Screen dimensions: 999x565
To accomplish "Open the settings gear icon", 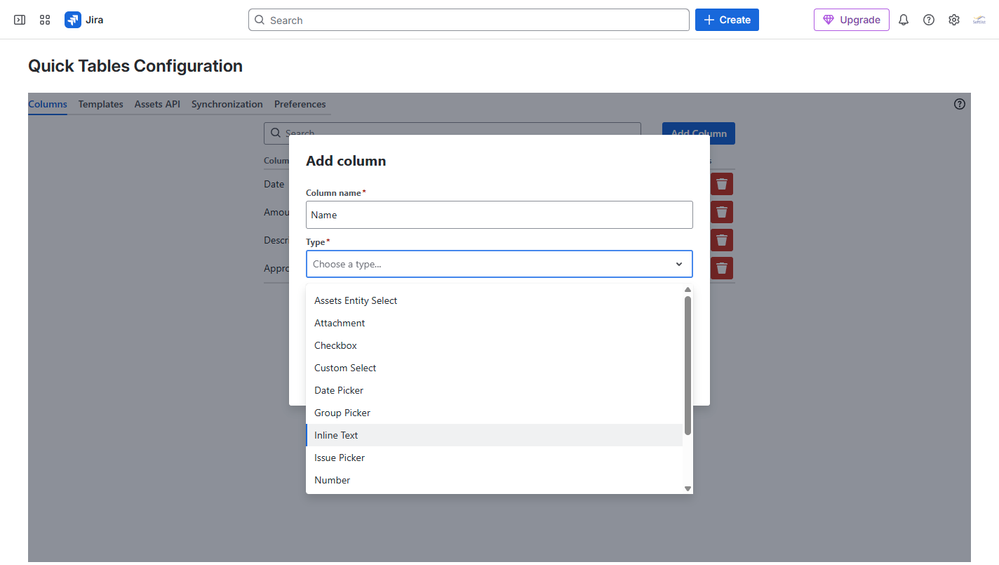I will coord(954,20).
